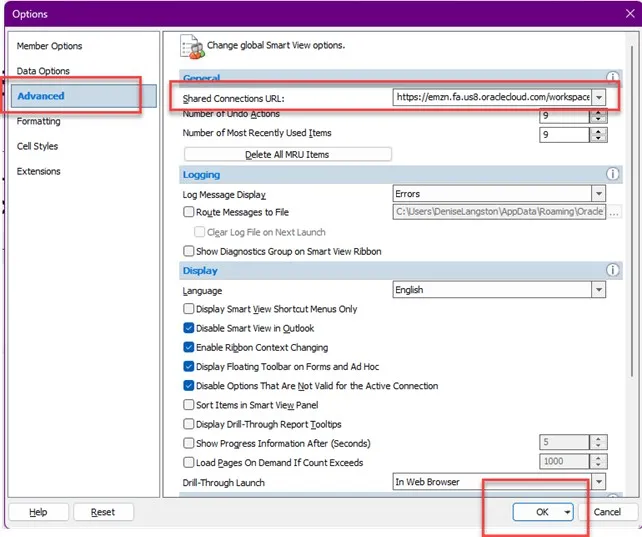Click Most Recently Used Items field
Screen dimensions: 642x537
pos(565,135)
